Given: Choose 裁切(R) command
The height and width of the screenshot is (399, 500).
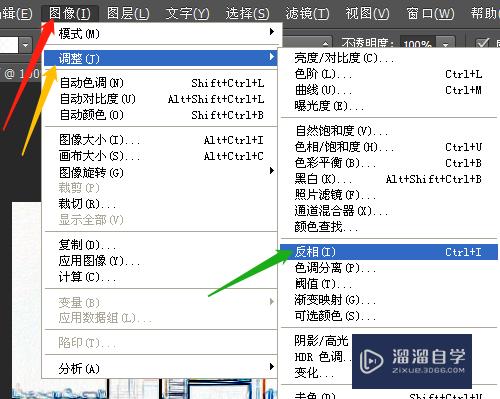Looking at the screenshot, I should (161, 203).
